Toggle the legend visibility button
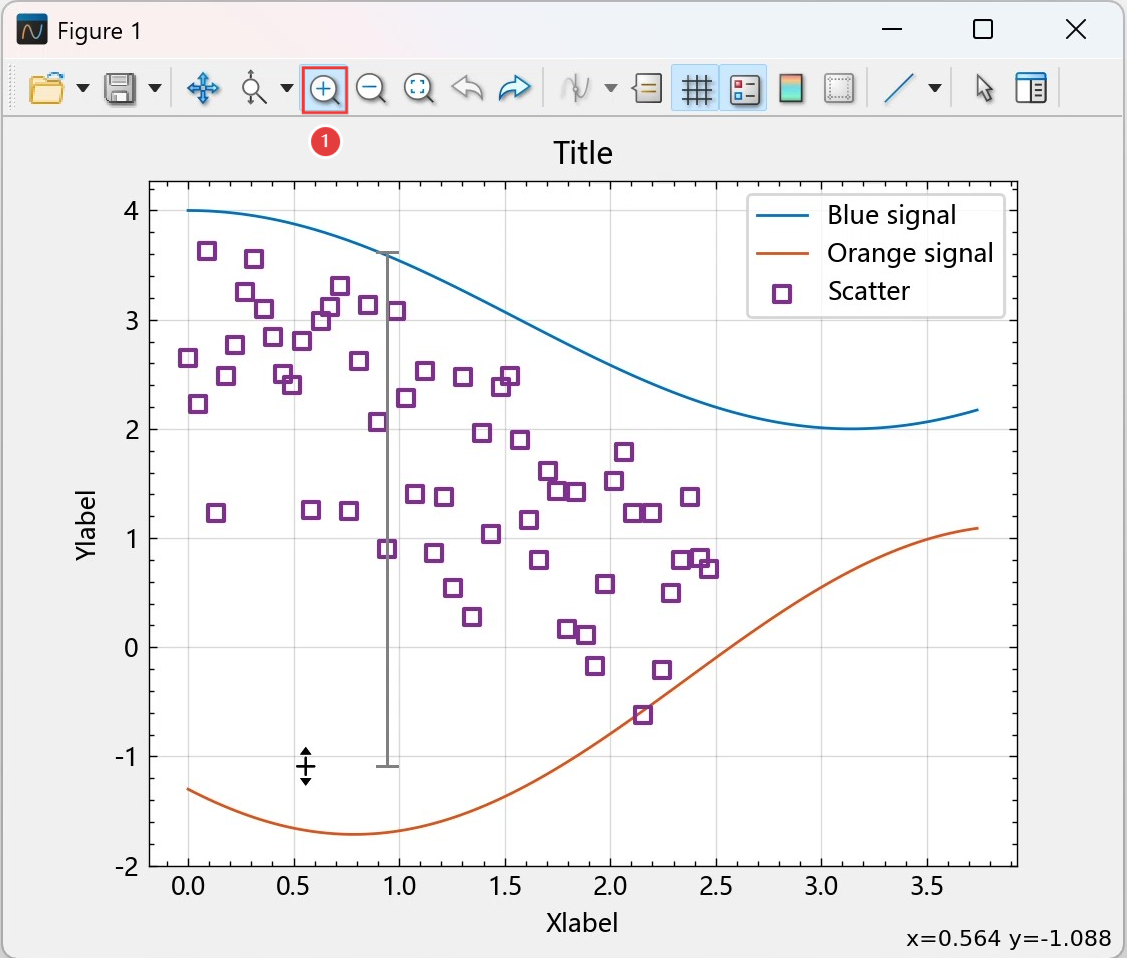1127x959 pixels. pos(743,89)
